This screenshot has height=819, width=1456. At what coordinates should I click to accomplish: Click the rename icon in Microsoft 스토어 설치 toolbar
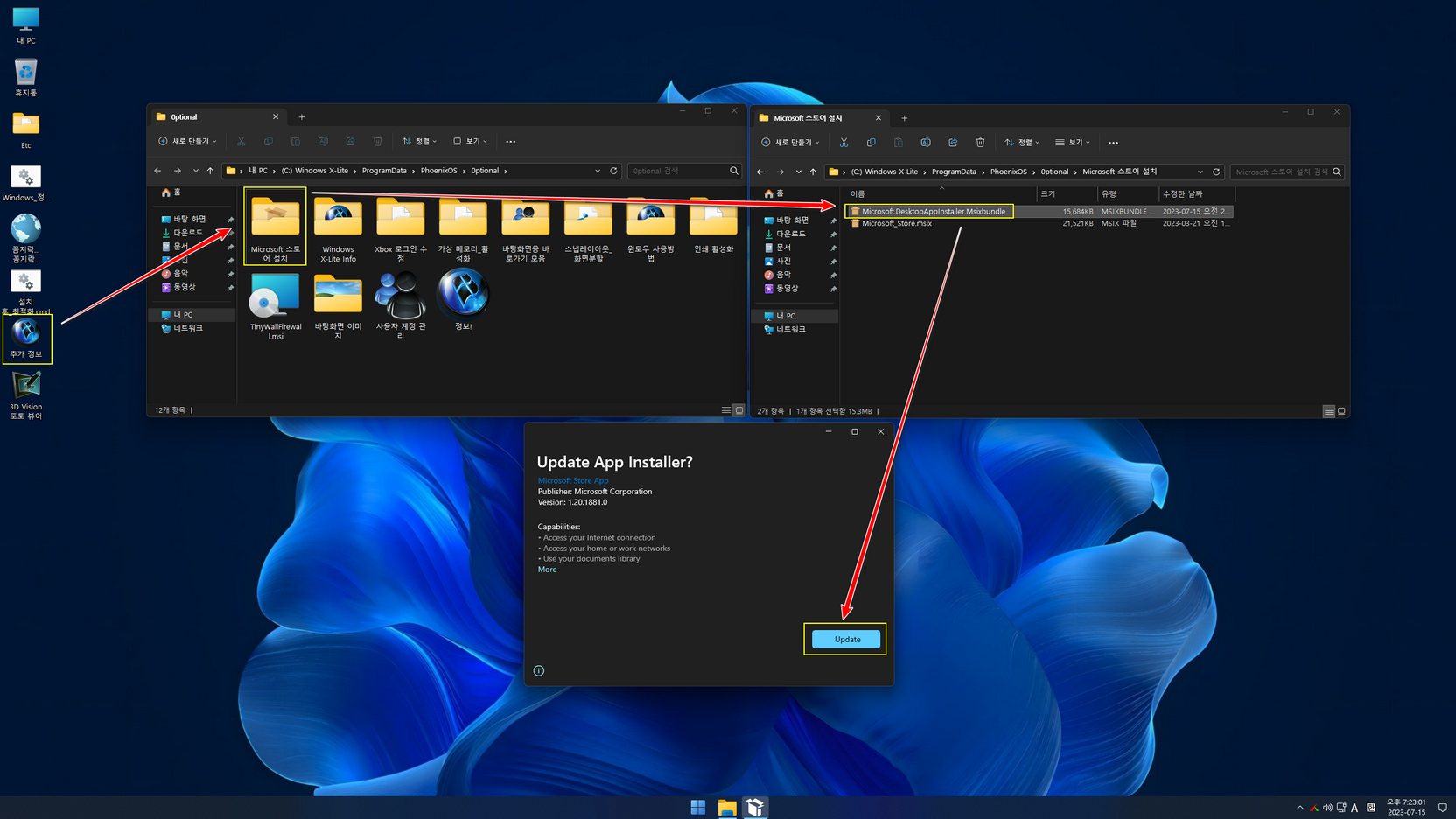click(926, 142)
